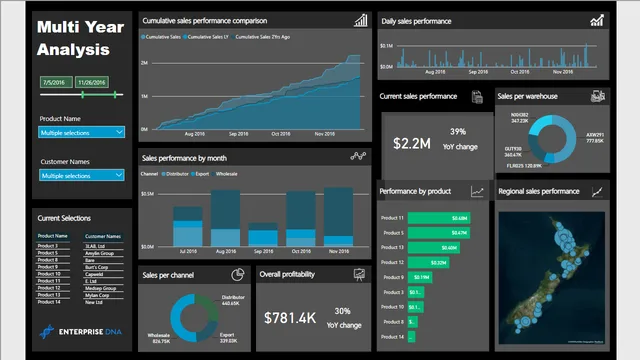The width and height of the screenshot is (640, 360).
Task: Select New Ltd in the customer list
Action: pos(93,302)
